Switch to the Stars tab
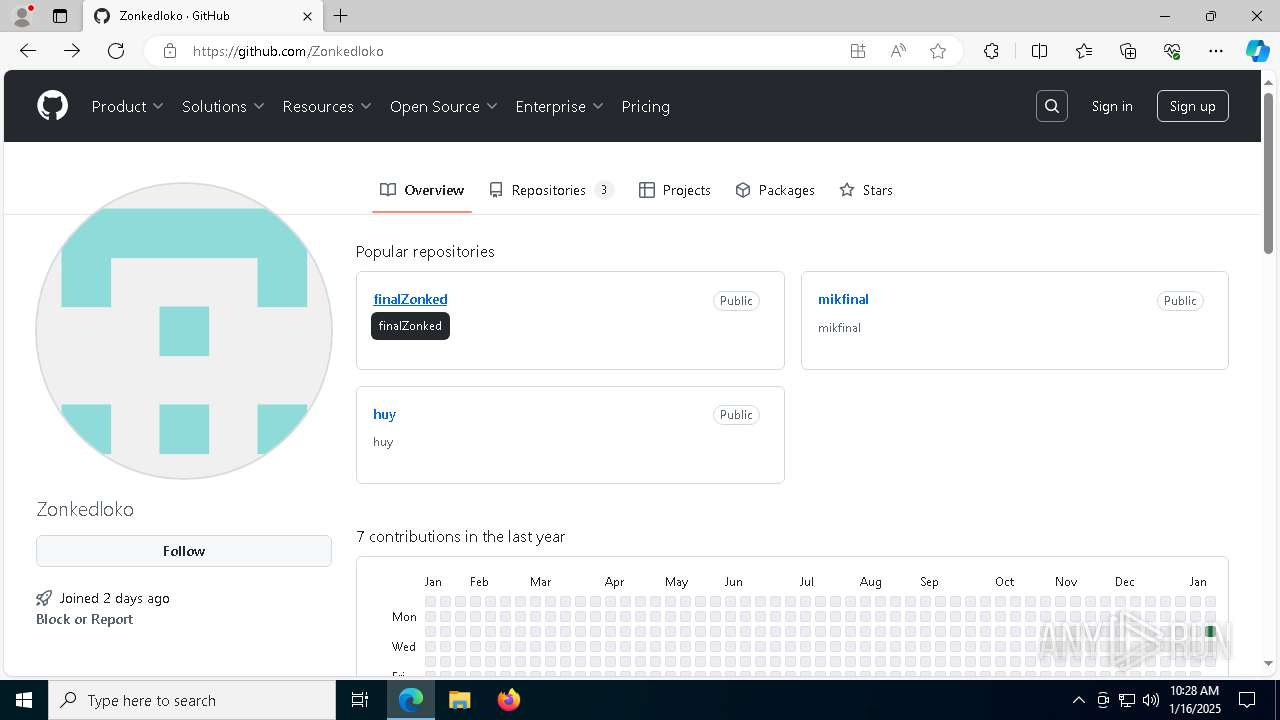 tap(866, 190)
